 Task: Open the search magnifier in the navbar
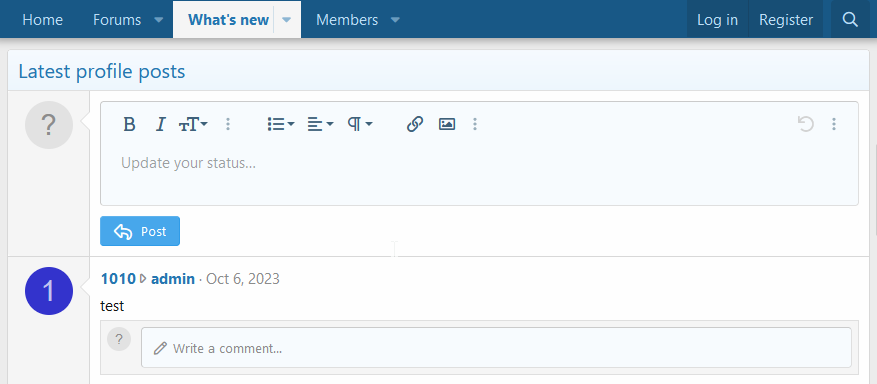tap(850, 20)
